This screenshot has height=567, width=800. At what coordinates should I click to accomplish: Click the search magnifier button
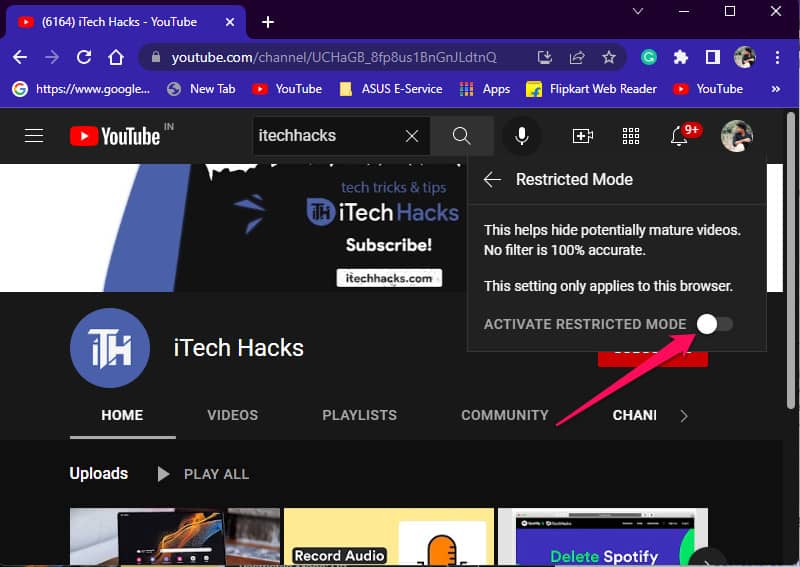tap(461, 136)
